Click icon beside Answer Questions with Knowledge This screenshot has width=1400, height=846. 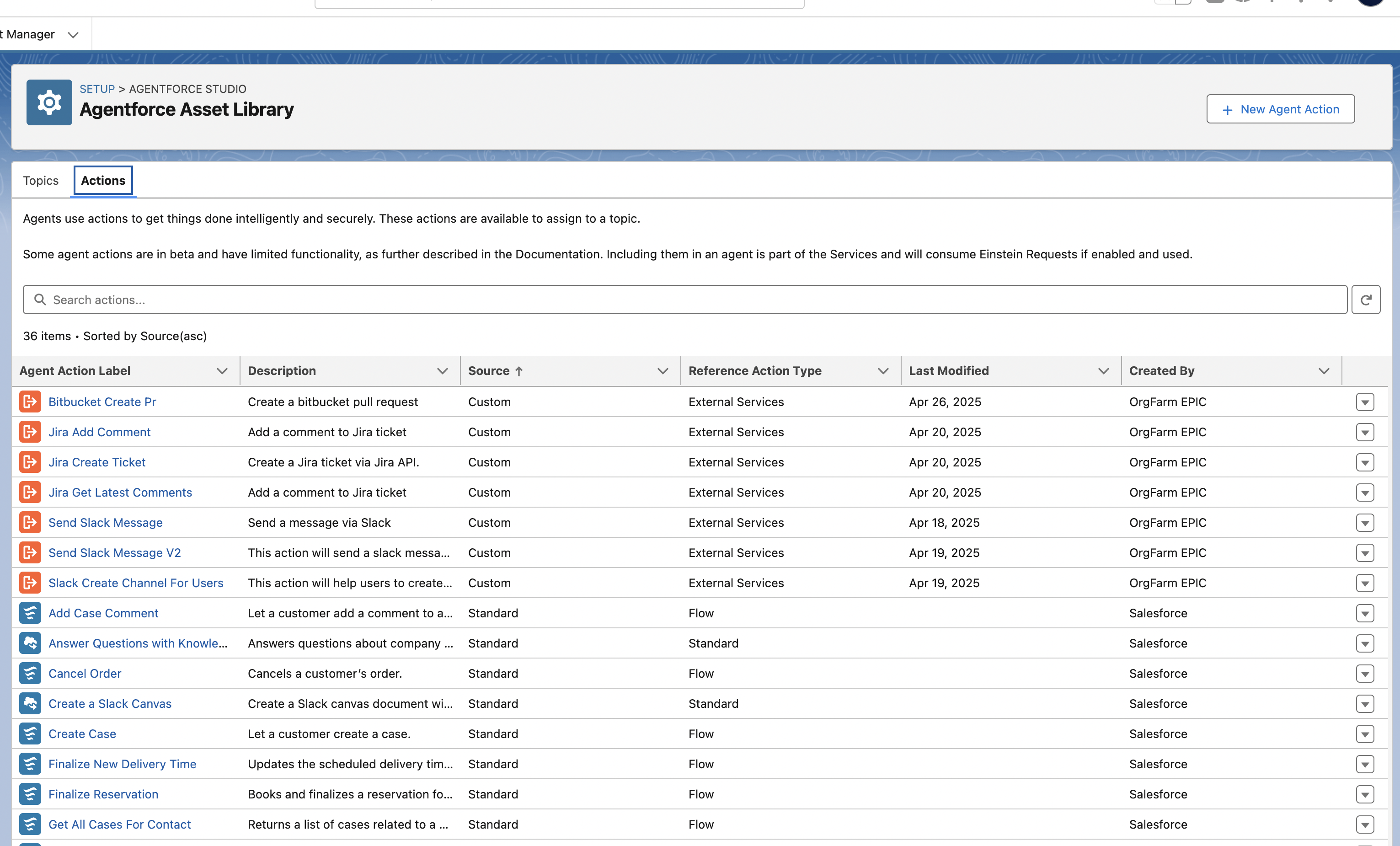click(30, 643)
